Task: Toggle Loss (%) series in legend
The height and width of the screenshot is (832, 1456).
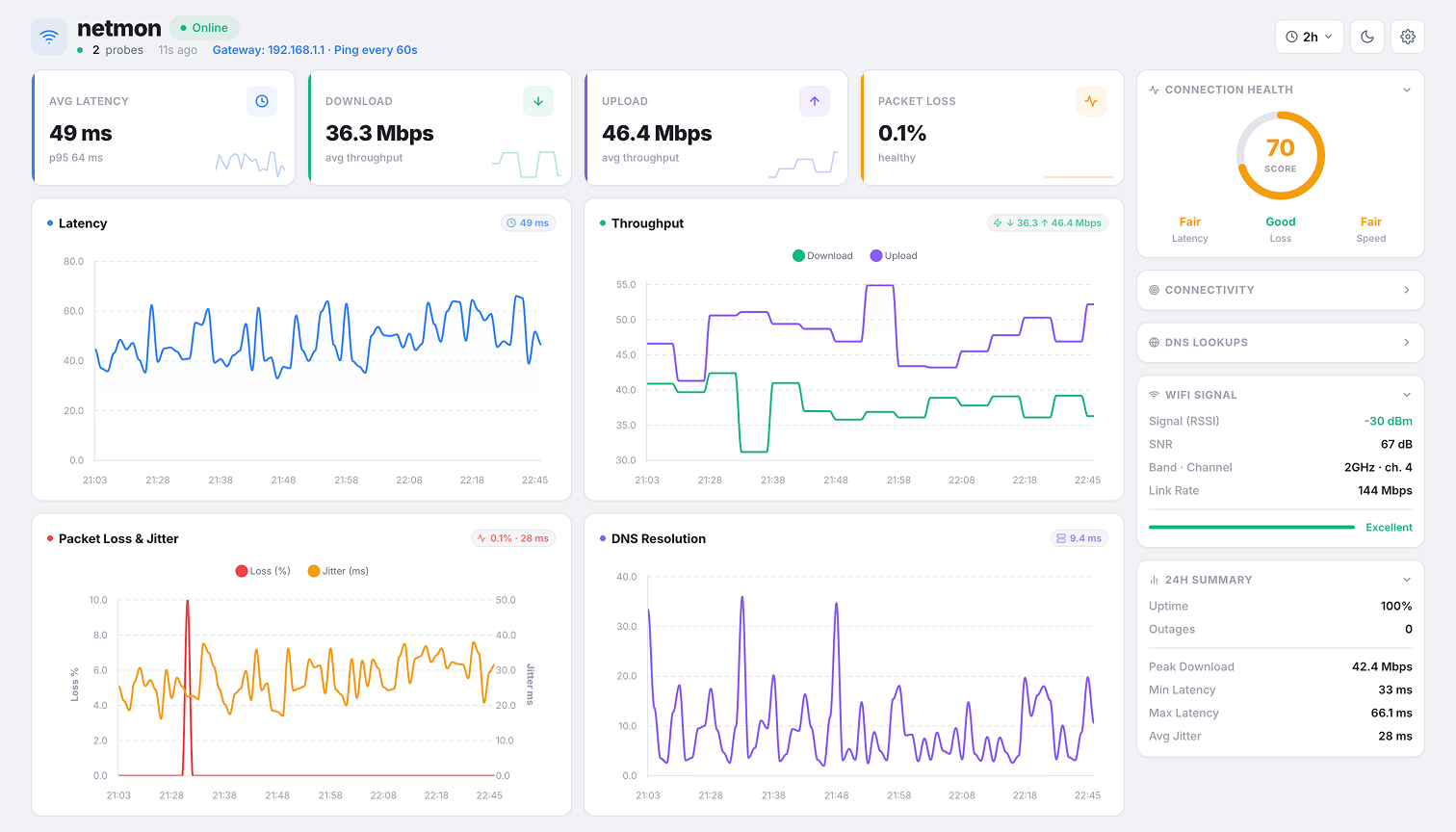Action: (x=263, y=571)
